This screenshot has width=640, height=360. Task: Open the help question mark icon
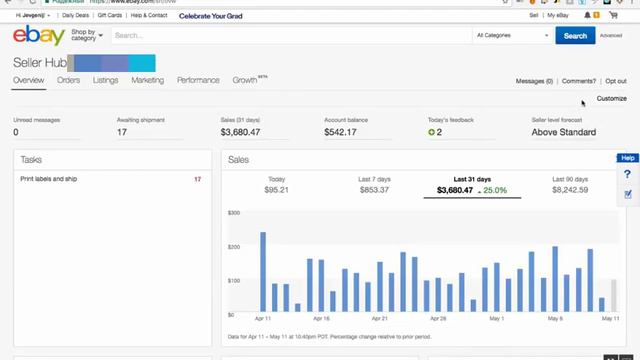[x=627, y=174]
